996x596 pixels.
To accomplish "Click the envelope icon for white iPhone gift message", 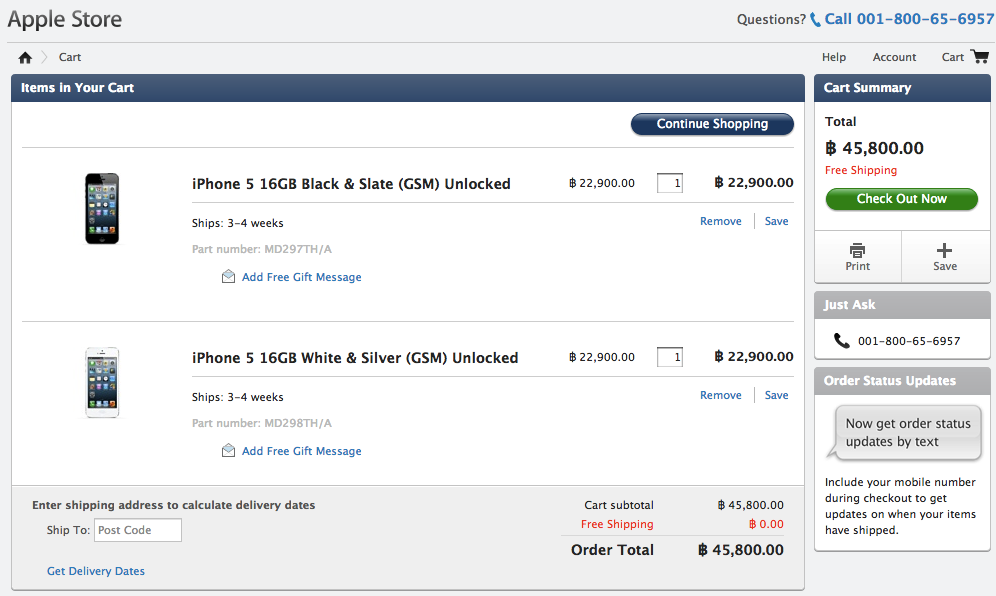I will coord(228,451).
